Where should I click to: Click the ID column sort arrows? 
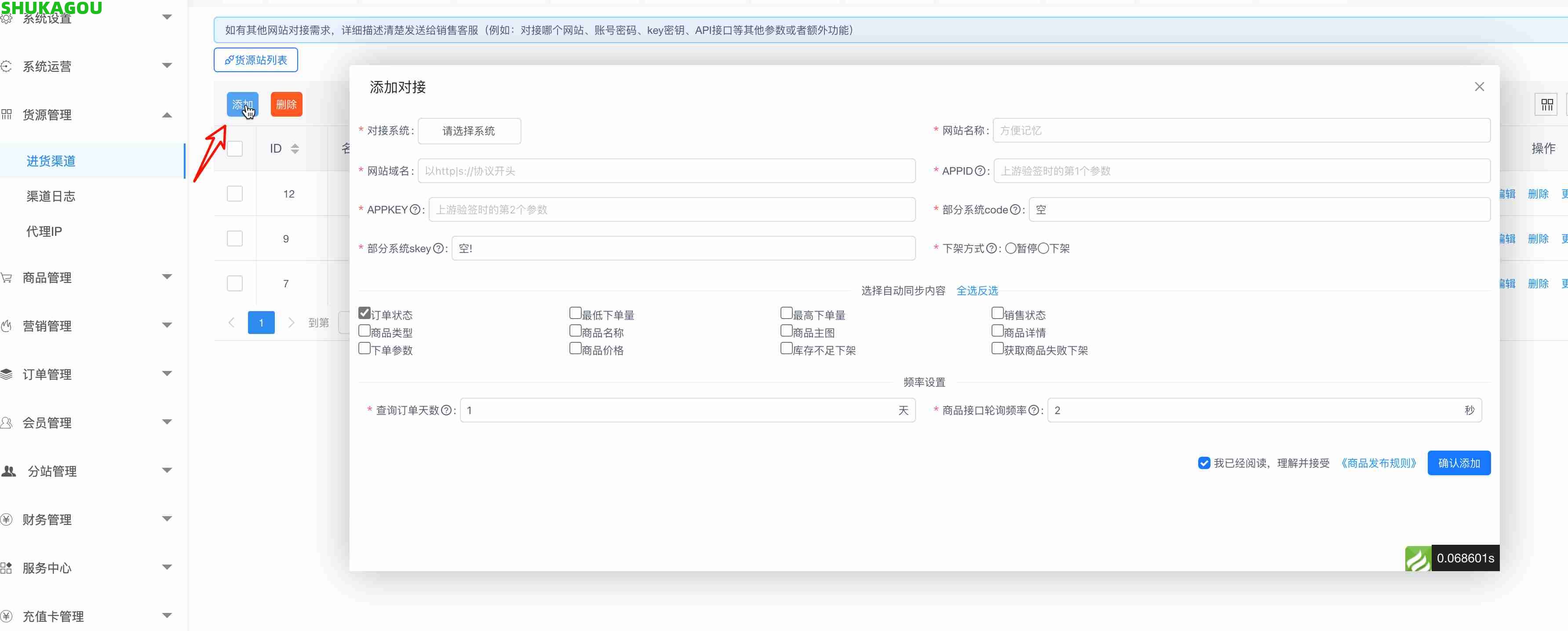tap(295, 149)
